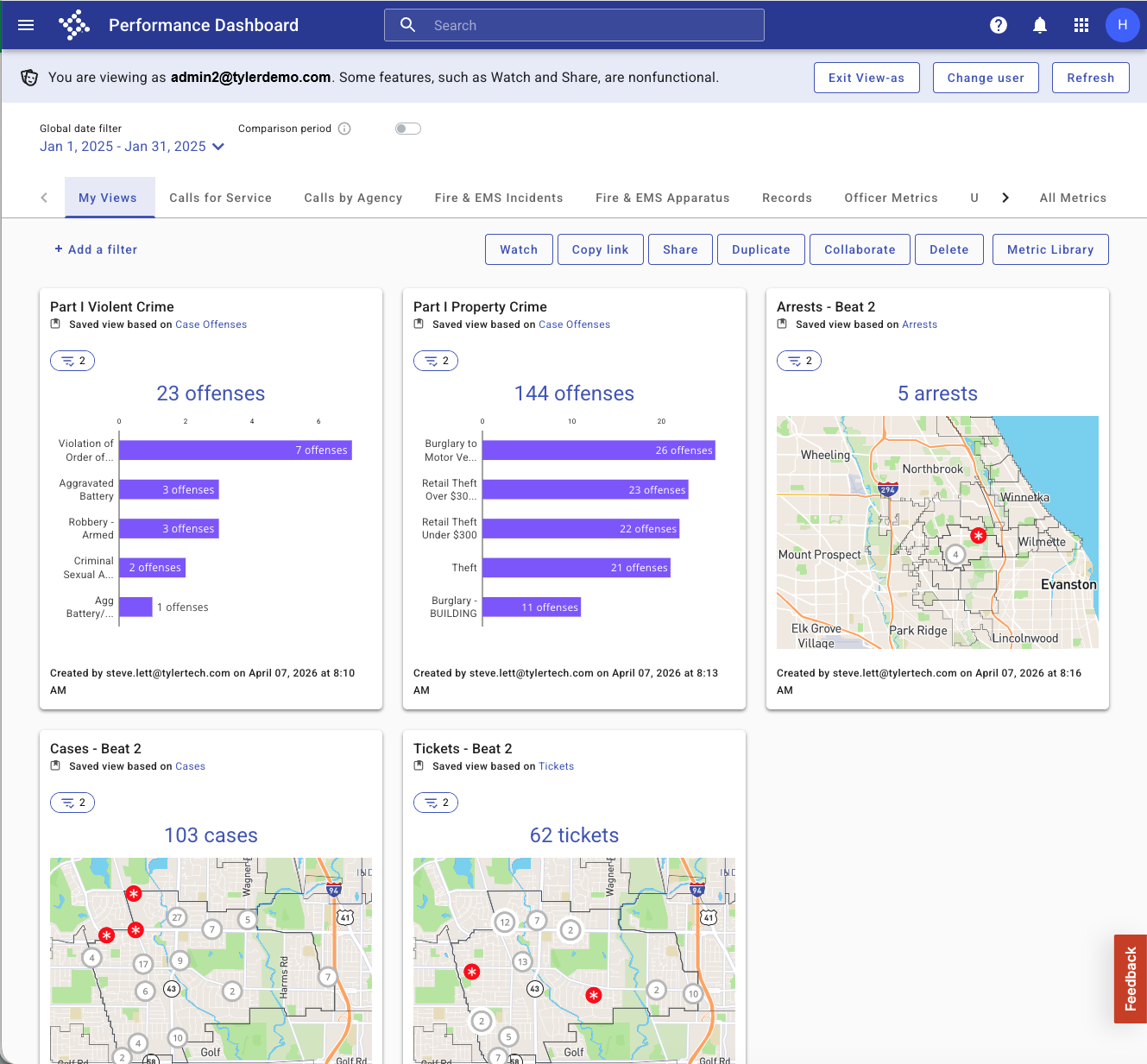The height and width of the screenshot is (1064, 1147).
Task: Click in the Search field
Action: pos(574,25)
